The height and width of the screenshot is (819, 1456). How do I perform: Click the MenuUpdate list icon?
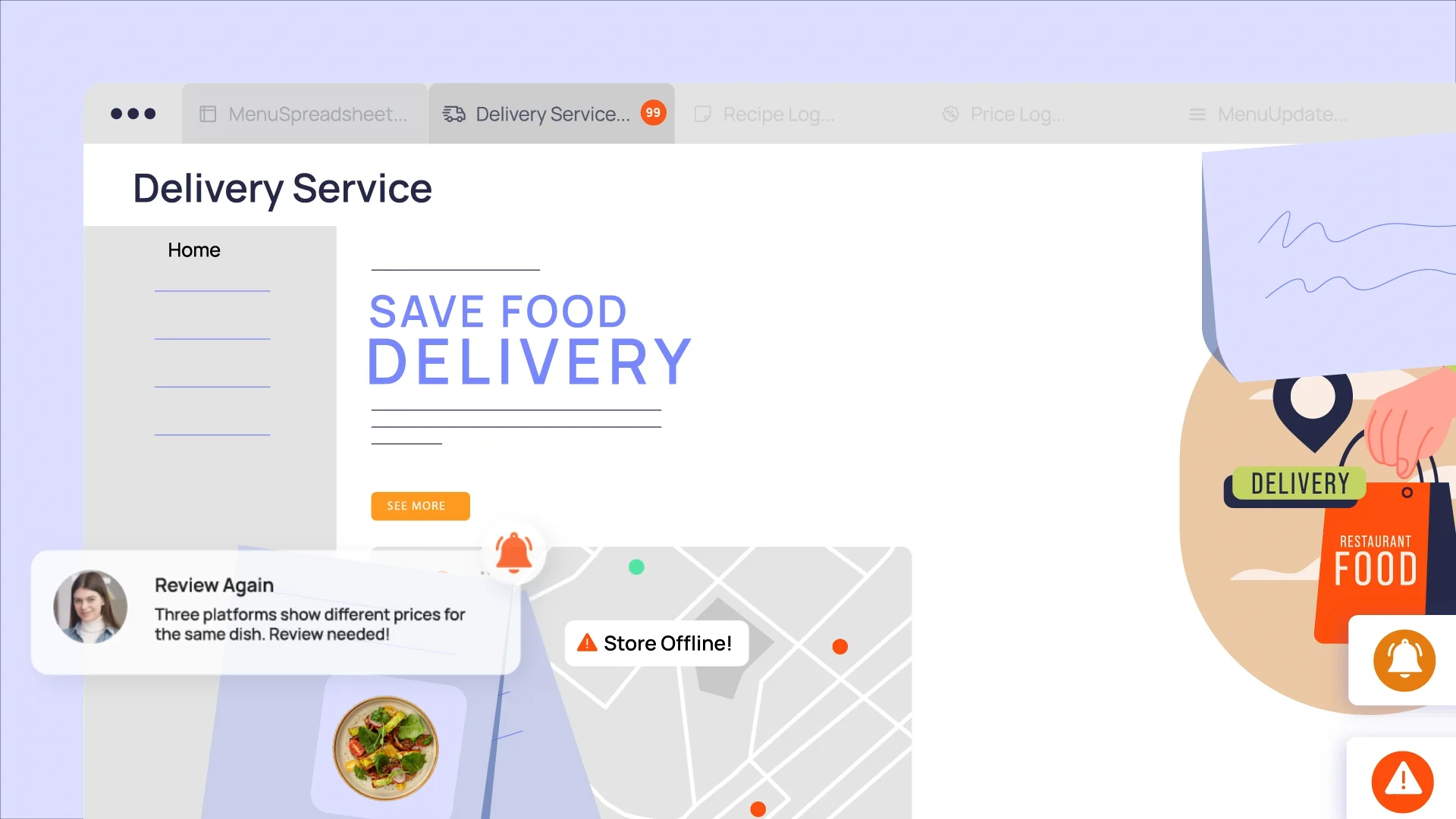click(1197, 114)
